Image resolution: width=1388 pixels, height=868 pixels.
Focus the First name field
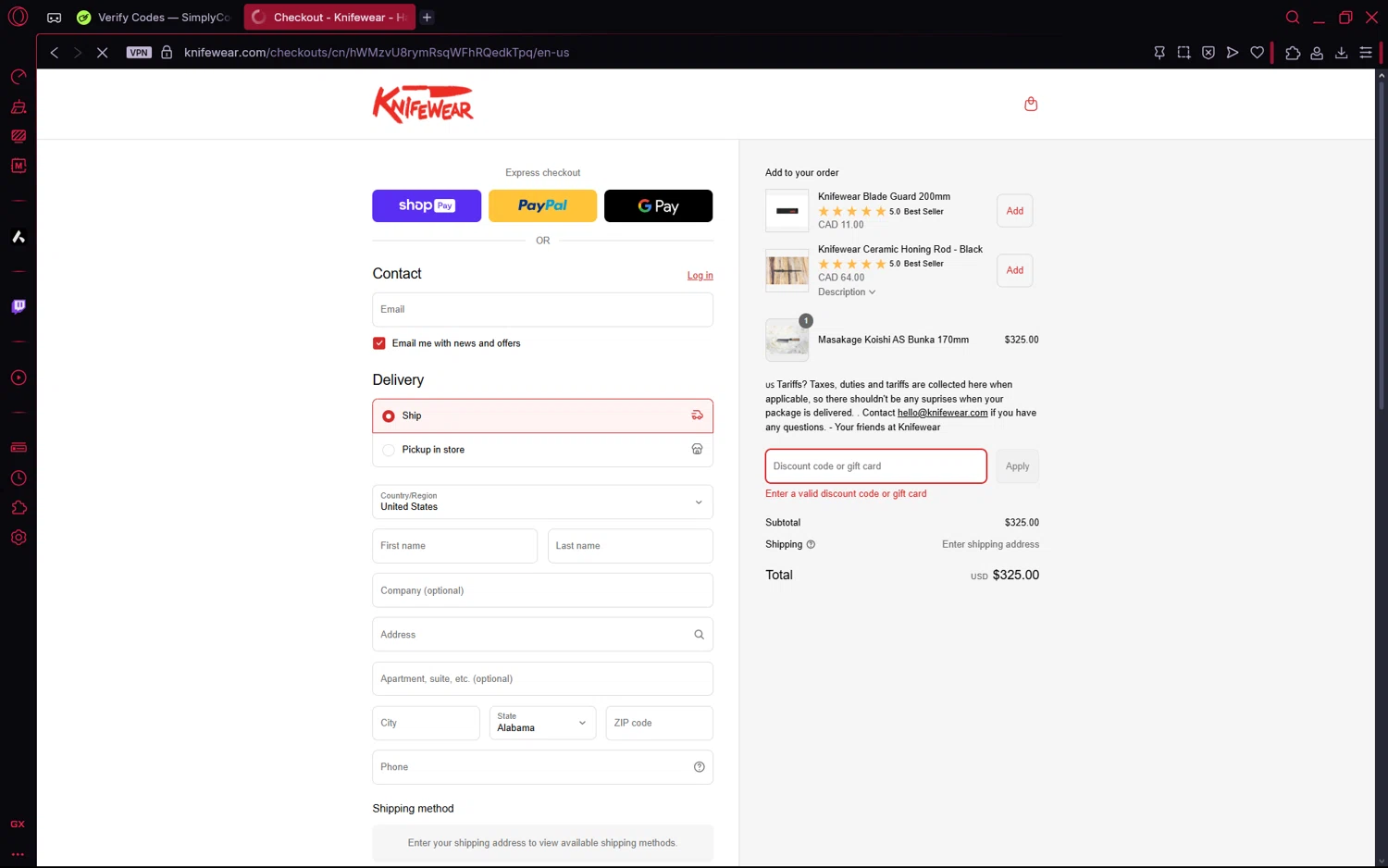coord(454,546)
